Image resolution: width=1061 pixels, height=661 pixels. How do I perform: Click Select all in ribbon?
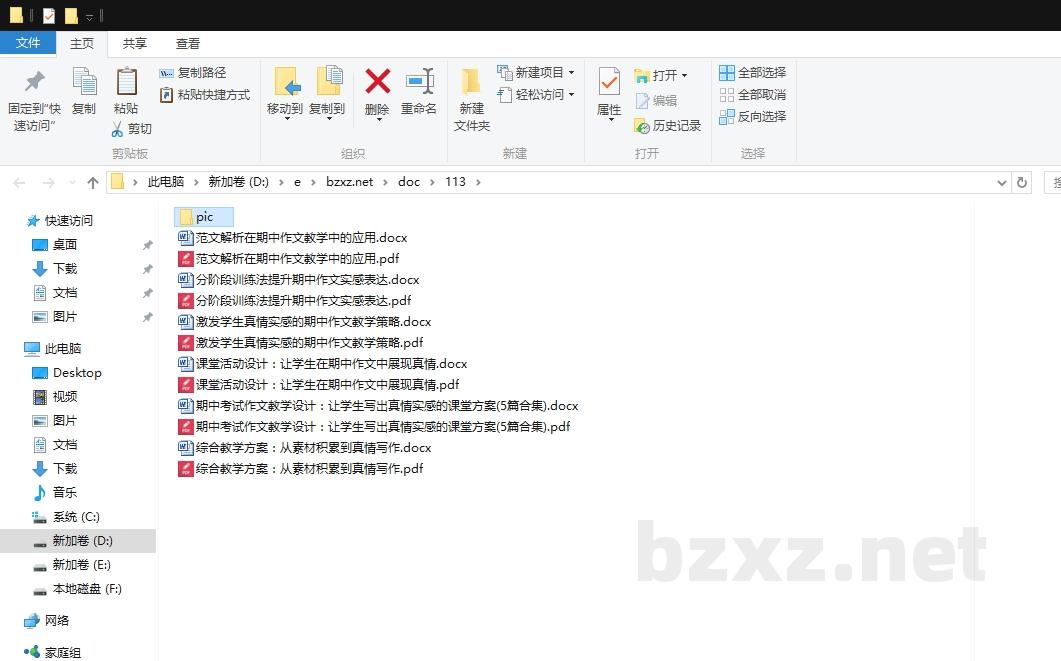pyautogui.click(x=752, y=73)
